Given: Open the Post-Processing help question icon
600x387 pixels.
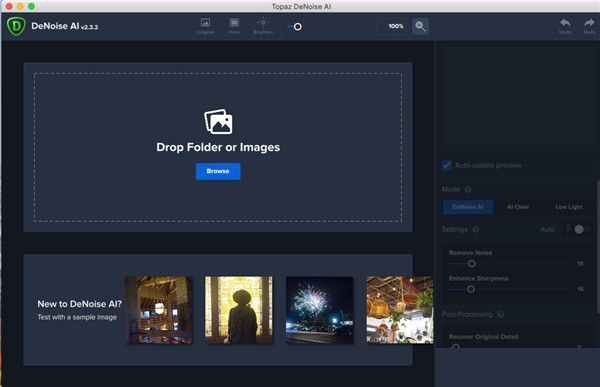Looking at the screenshot, I should (x=501, y=314).
